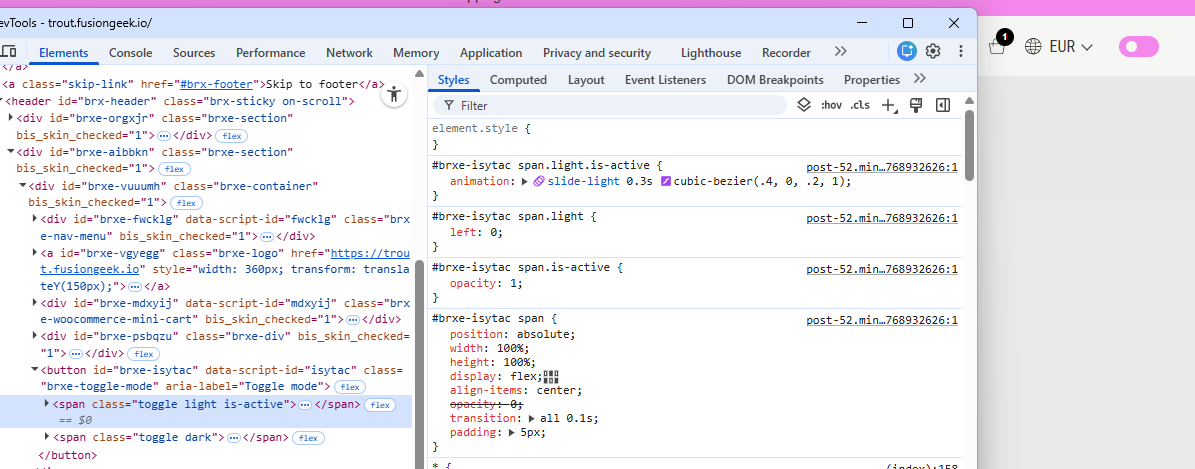
Task: Open the shopping cart icon on page
Action: (996, 46)
